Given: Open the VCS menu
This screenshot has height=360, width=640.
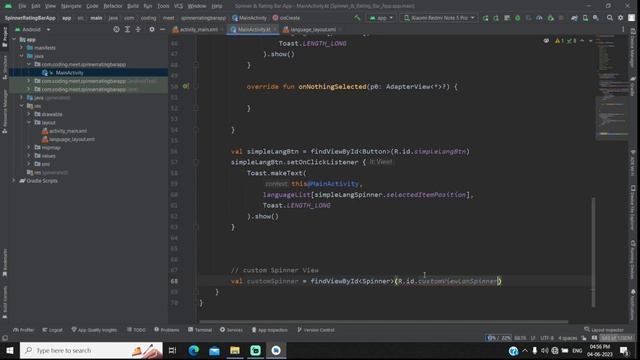Looking at the screenshot, I should (178, 6).
